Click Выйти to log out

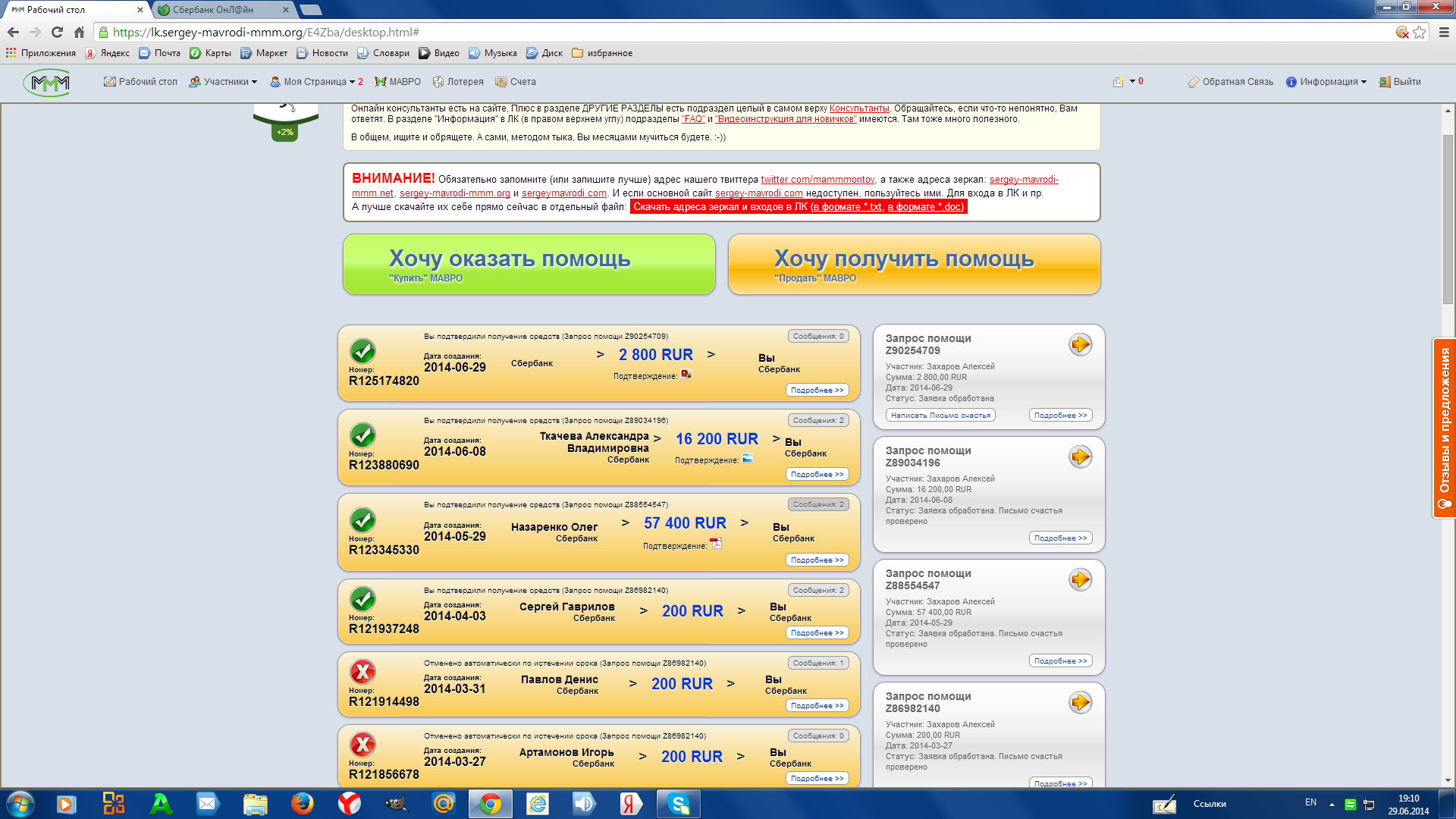[x=1400, y=82]
